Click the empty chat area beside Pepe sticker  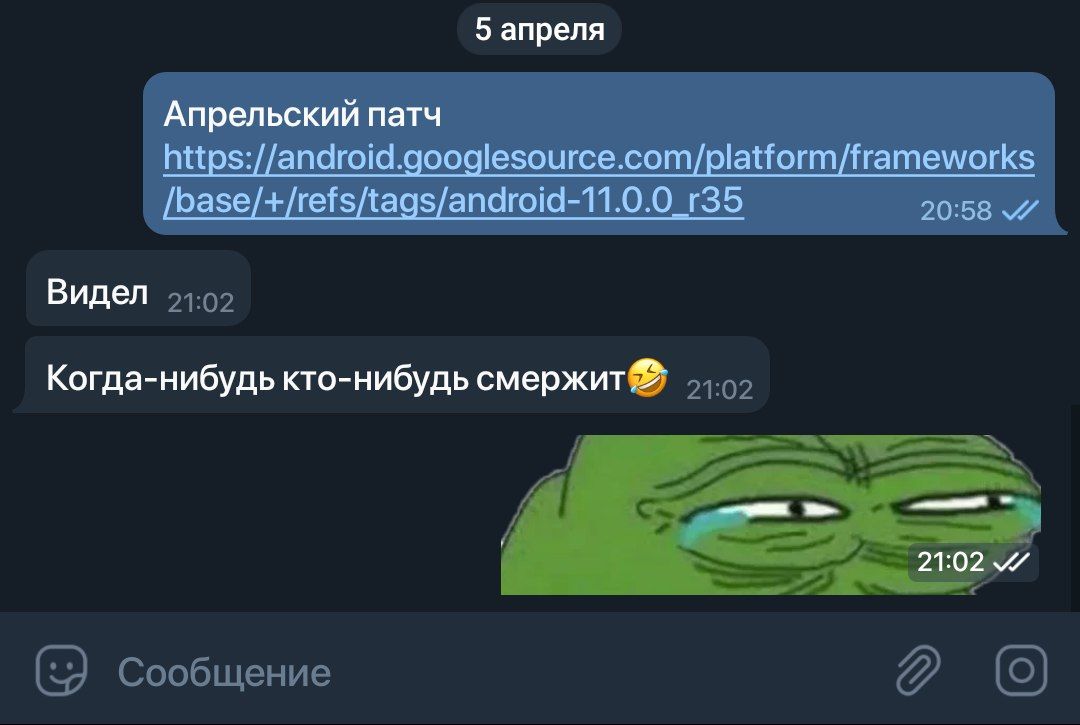(x=255, y=514)
